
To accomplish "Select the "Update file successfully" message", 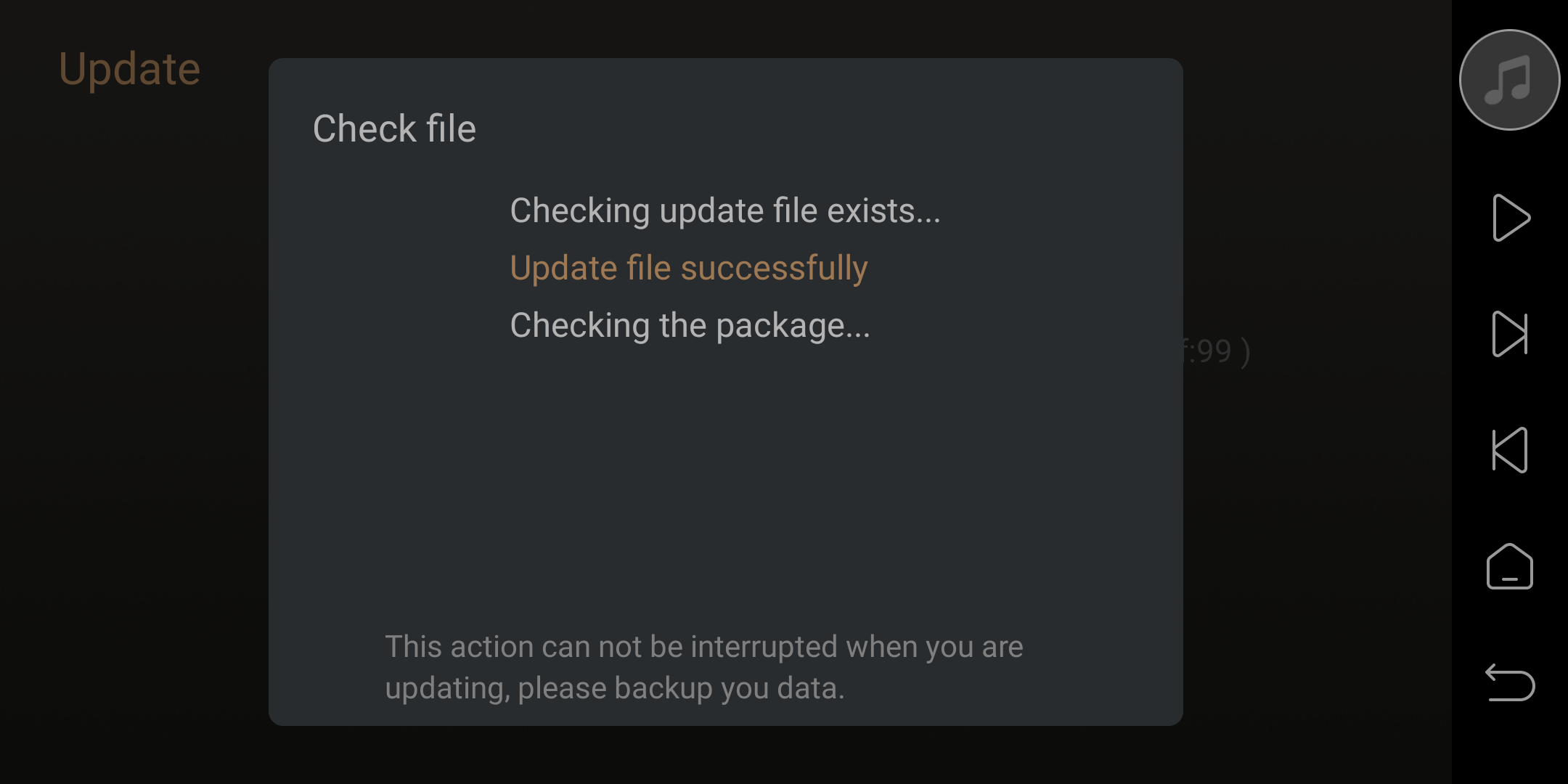I will tap(689, 269).
